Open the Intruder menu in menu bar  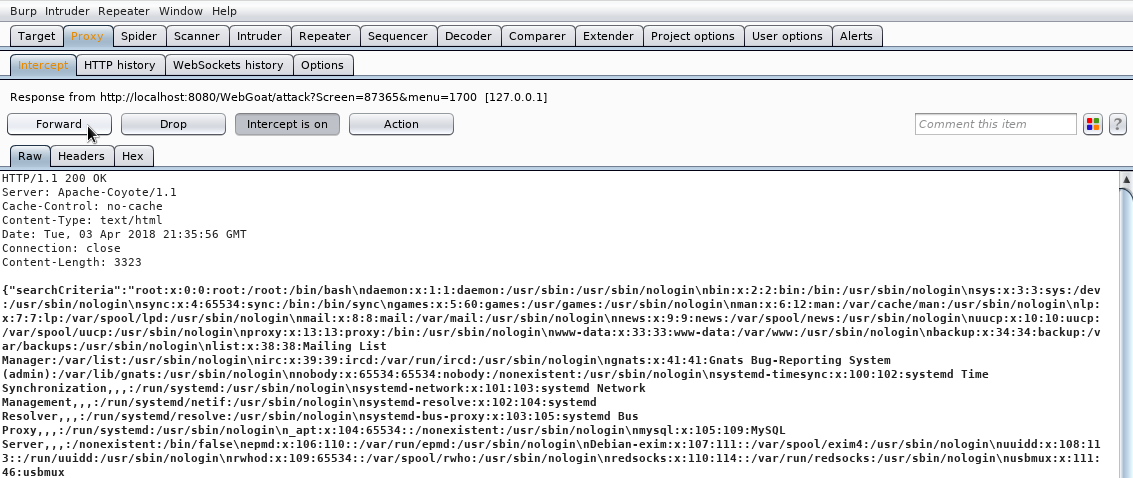(68, 11)
